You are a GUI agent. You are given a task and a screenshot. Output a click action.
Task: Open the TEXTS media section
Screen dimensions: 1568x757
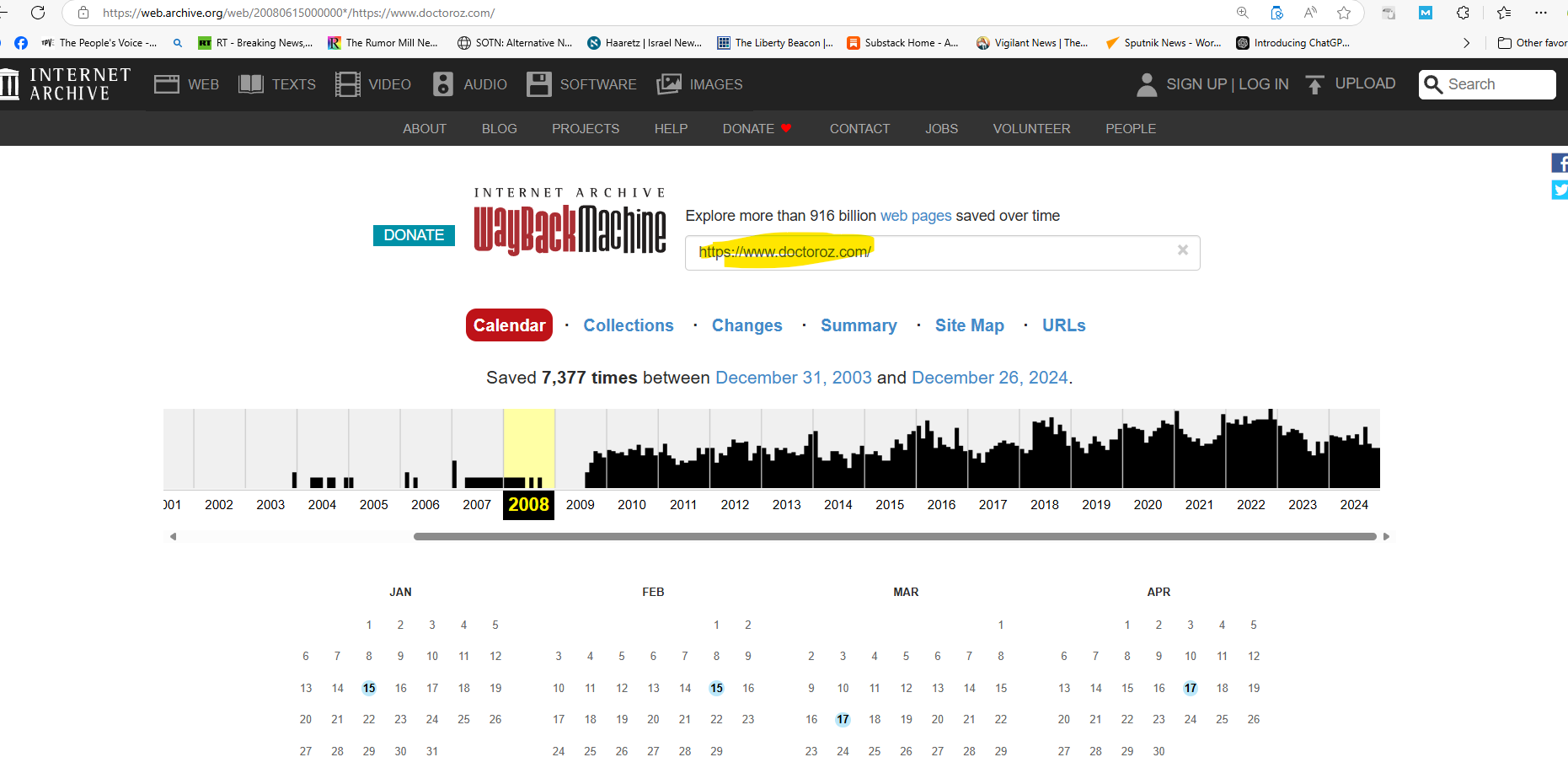click(x=277, y=84)
